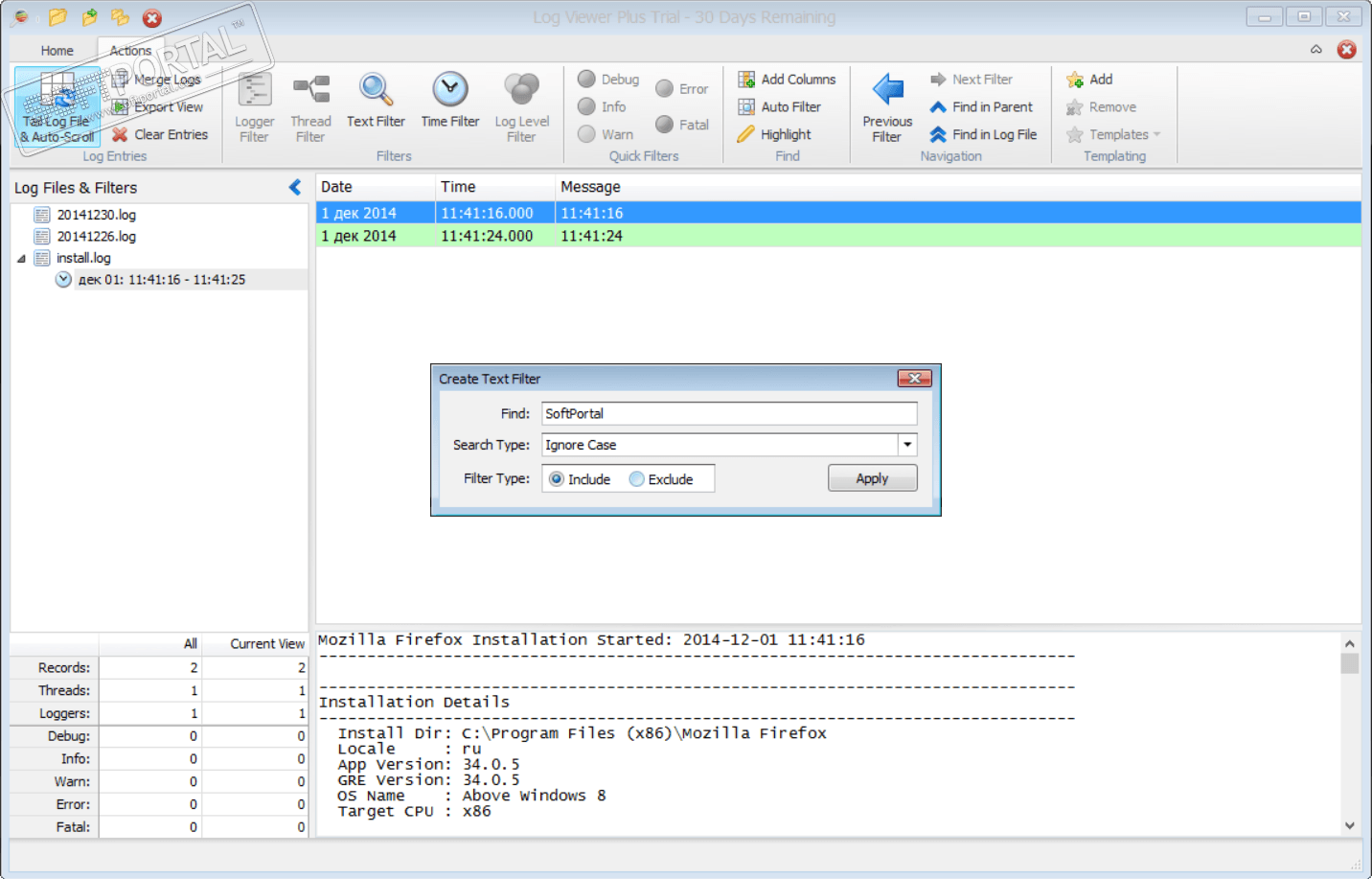Click the multiple folders icon in title bar
The height and width of the screenshot is (879, 1372).
click(121, 17)
